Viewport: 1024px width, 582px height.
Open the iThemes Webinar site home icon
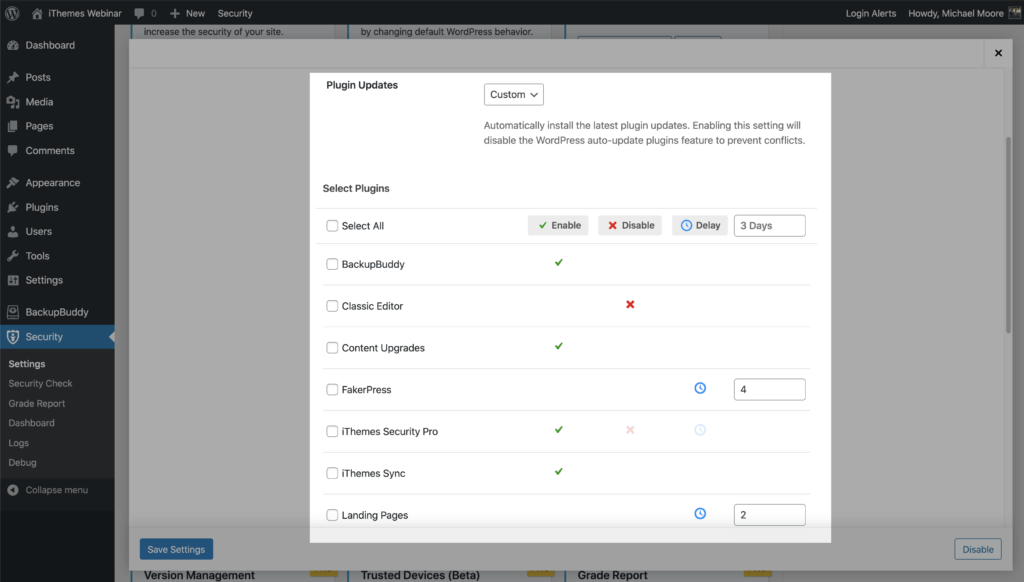pos(37,13)
